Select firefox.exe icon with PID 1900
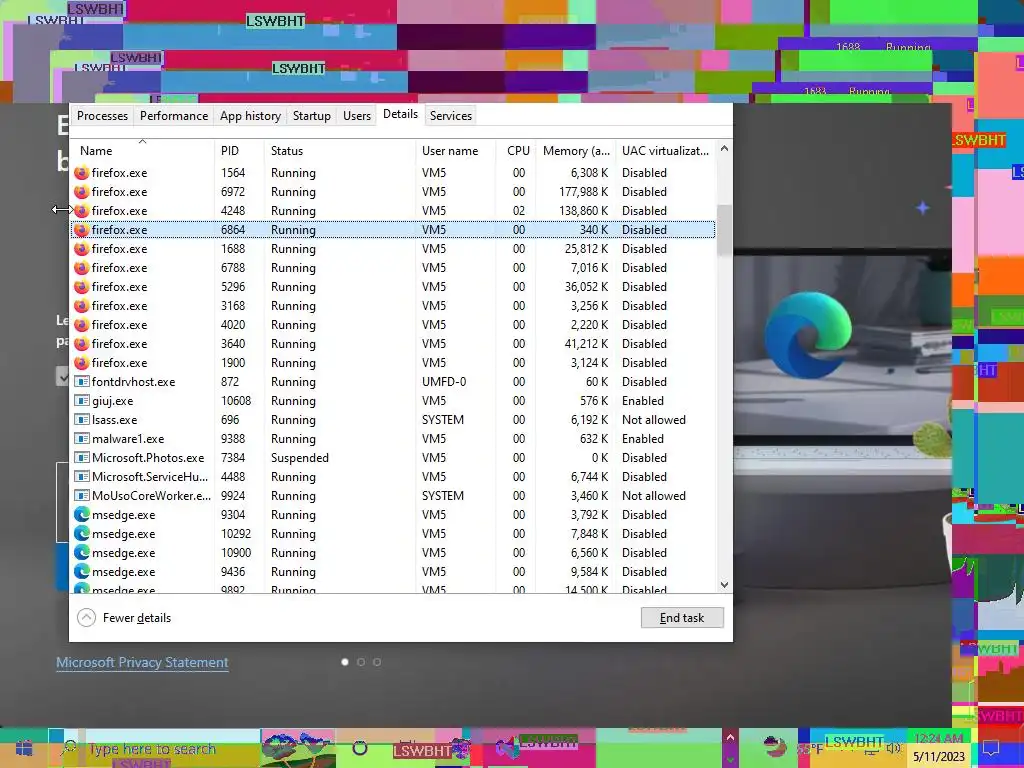 82,362
